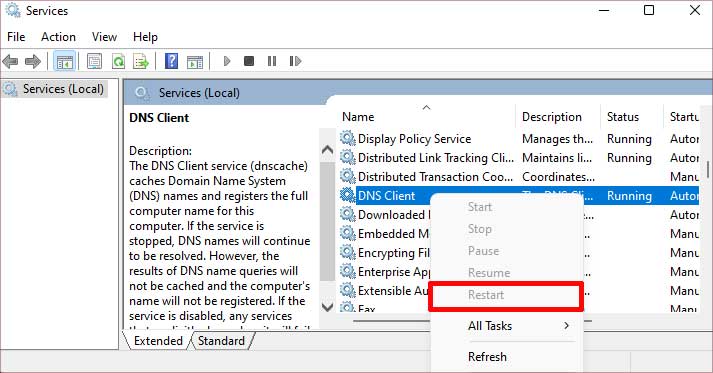
Task: Click the Stop Service square icon
Action: [249, 61]
